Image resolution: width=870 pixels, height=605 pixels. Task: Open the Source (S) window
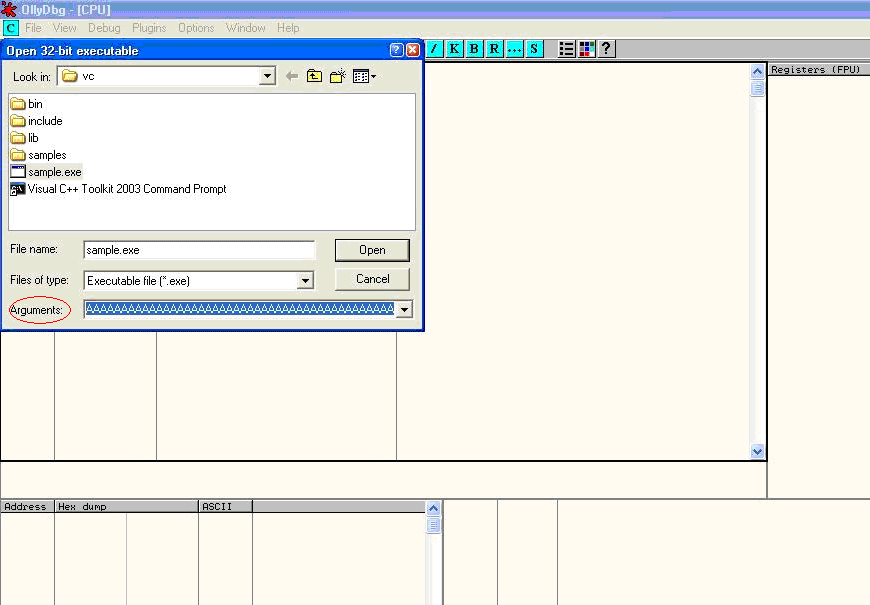[x=534, y=49]
